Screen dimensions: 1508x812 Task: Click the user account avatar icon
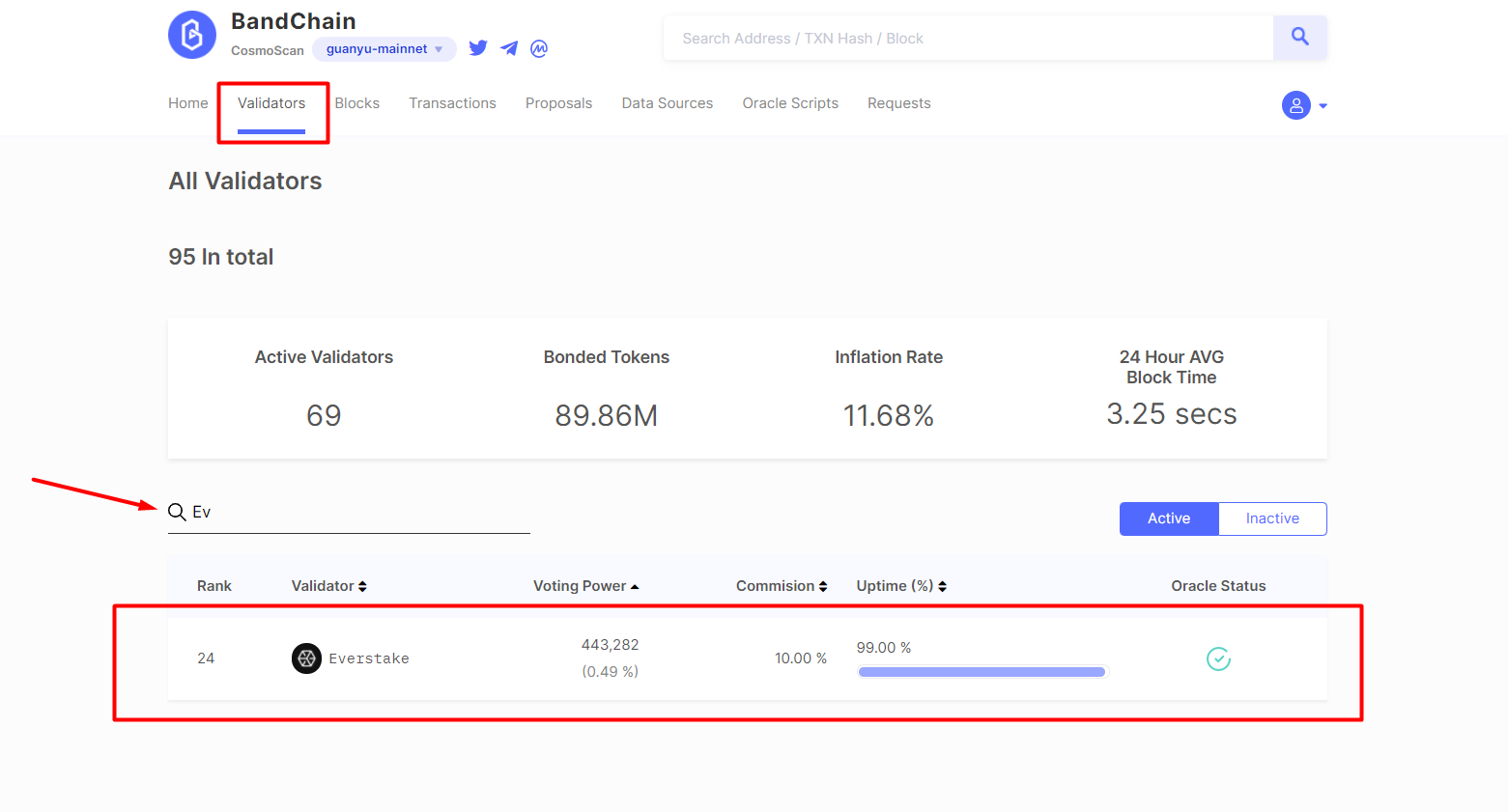pyautogui.click(x=1296, y=105)
